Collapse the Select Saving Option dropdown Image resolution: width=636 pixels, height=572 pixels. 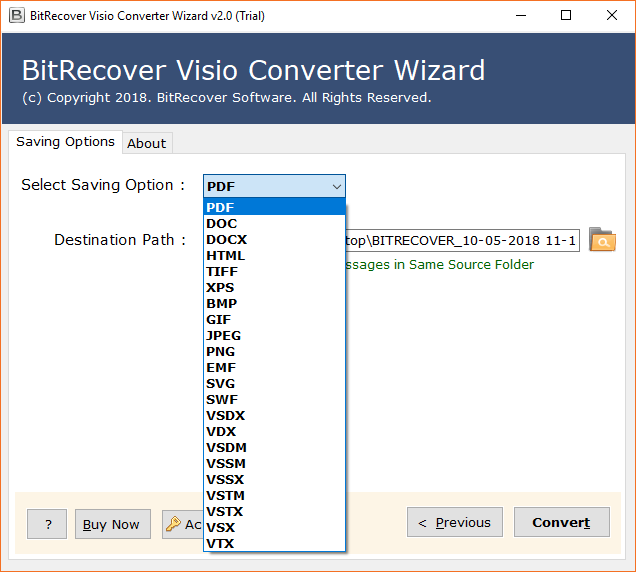(336, 187)
